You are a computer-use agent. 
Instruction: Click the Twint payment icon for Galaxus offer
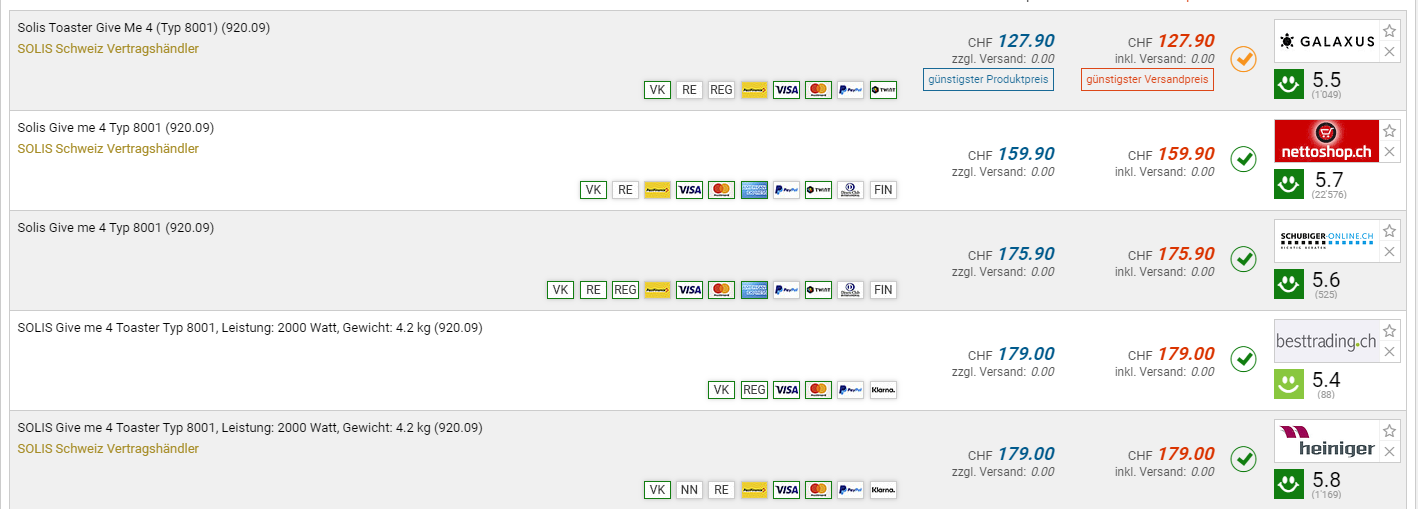[x=883, y=90]
